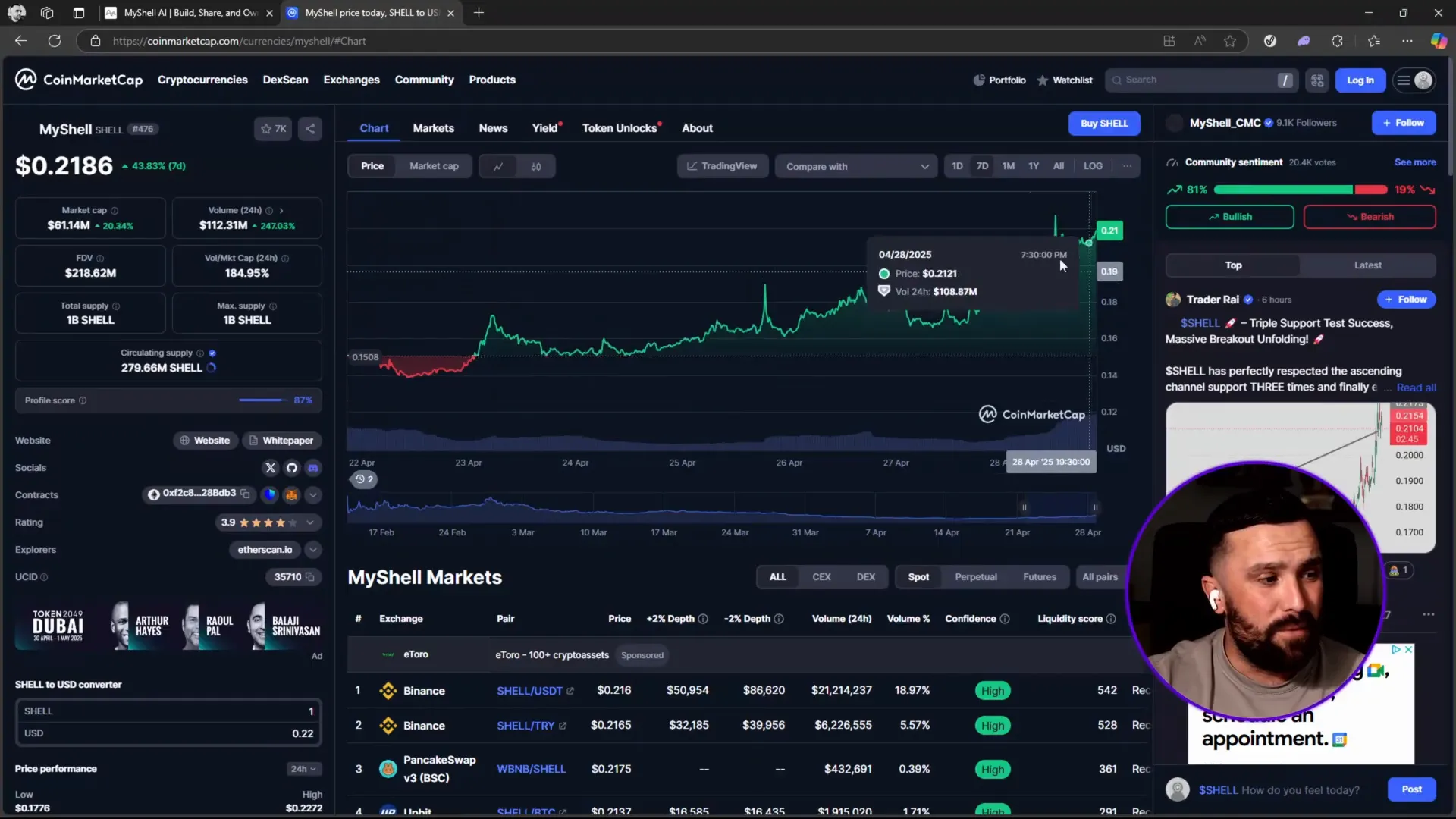Open price performance 24h dropdown

[x=304, y=769]
